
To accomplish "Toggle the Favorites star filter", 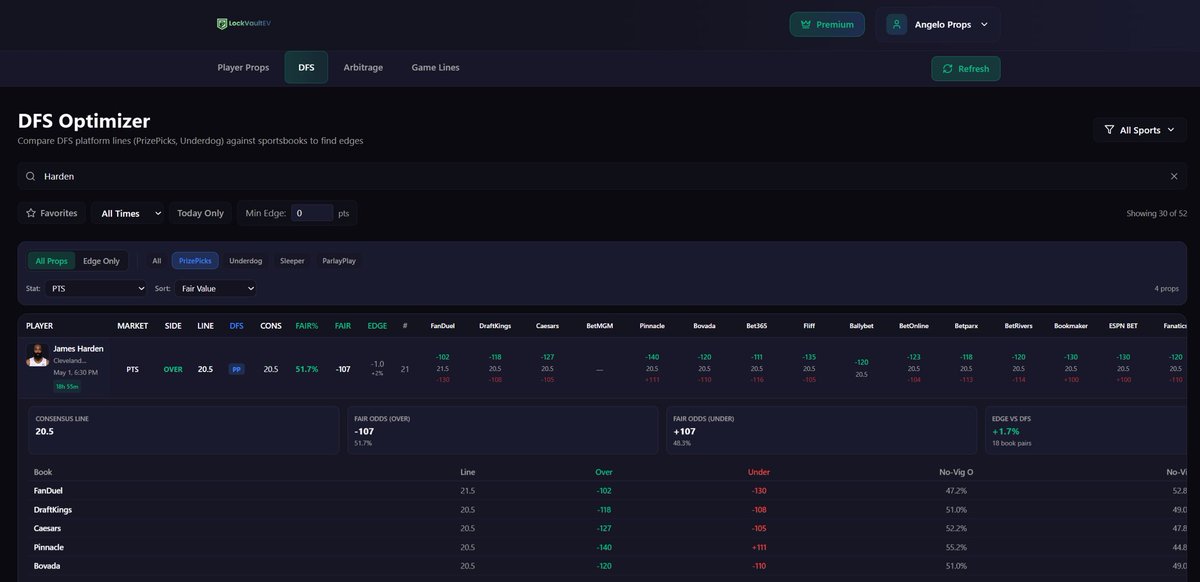I will click(x=52, y=213).
